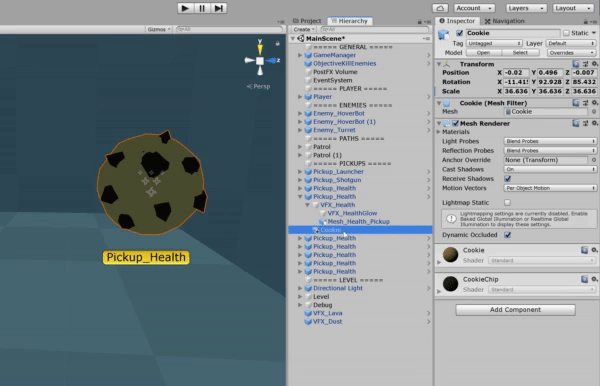The width and height of the screenshot is (600, 386).
Task: Collapse the VFX_Health object
Action: click(307, 205)
